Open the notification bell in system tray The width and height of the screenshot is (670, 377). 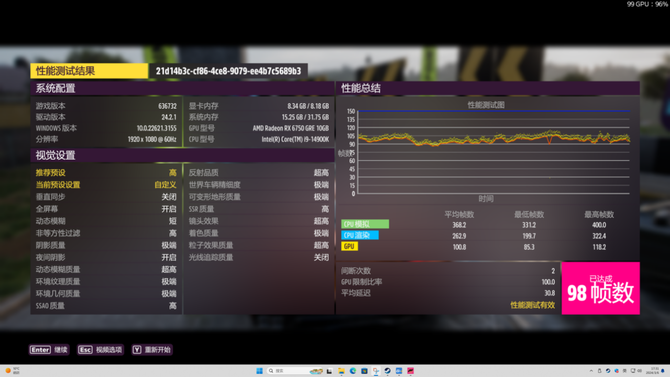click(x=663, y=371)
